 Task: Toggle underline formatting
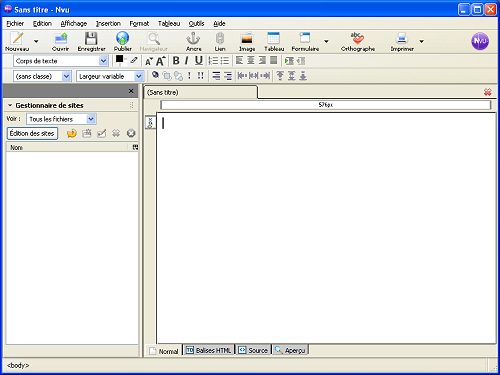(199, 61)
